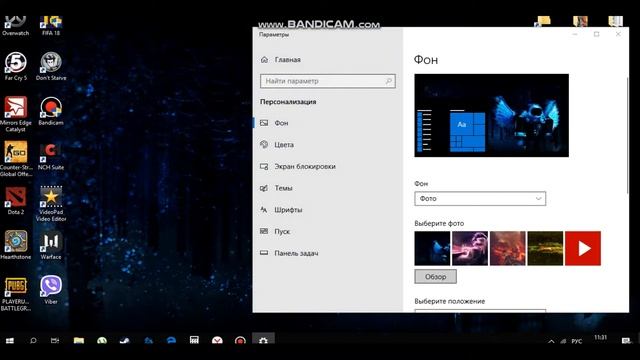The width and height of the screenshot is (640, 360).
Task: Click the РУС language indicator
Action: coord(577,341)
